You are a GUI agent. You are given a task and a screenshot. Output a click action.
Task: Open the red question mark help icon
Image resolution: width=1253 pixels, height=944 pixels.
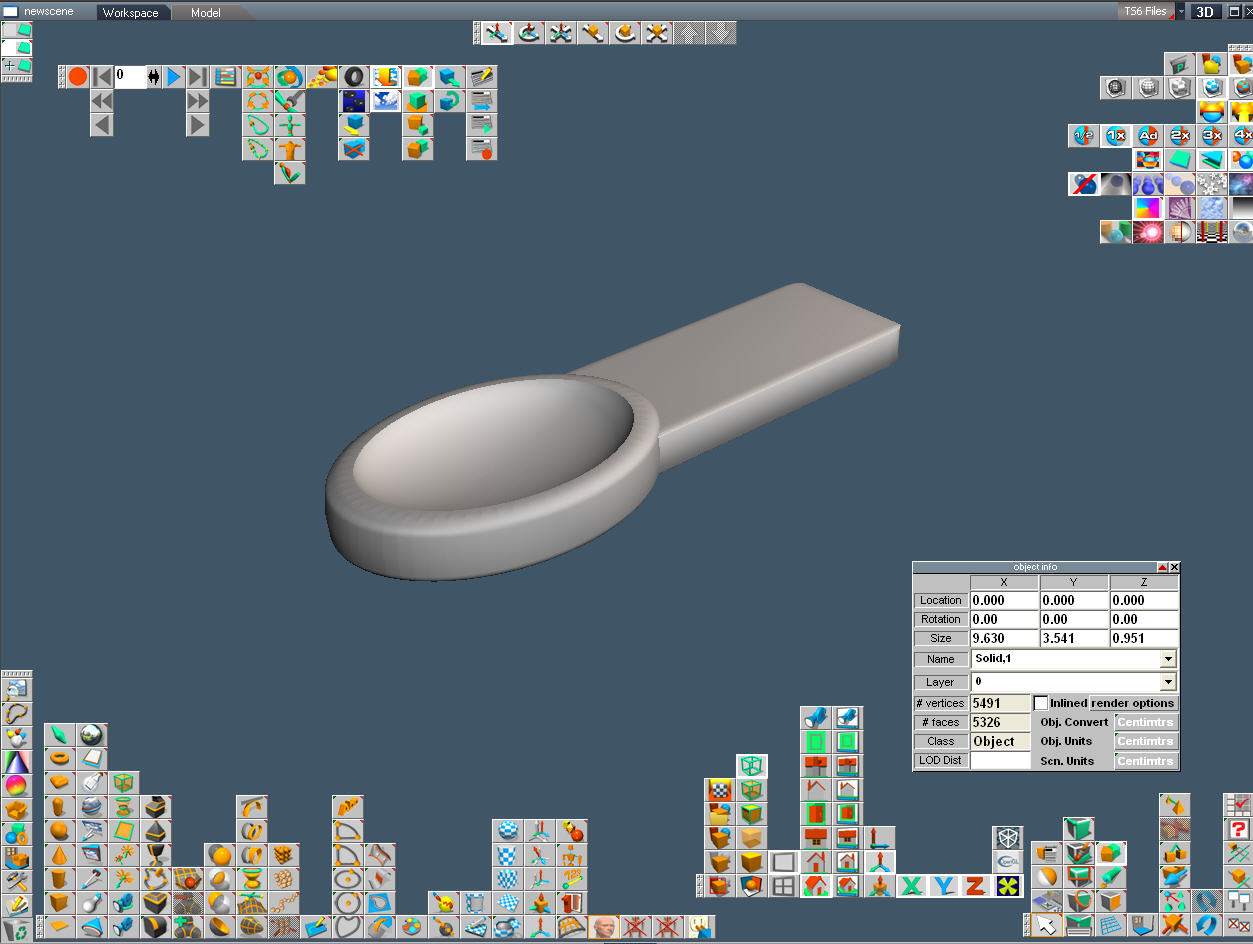point(1239,829)
